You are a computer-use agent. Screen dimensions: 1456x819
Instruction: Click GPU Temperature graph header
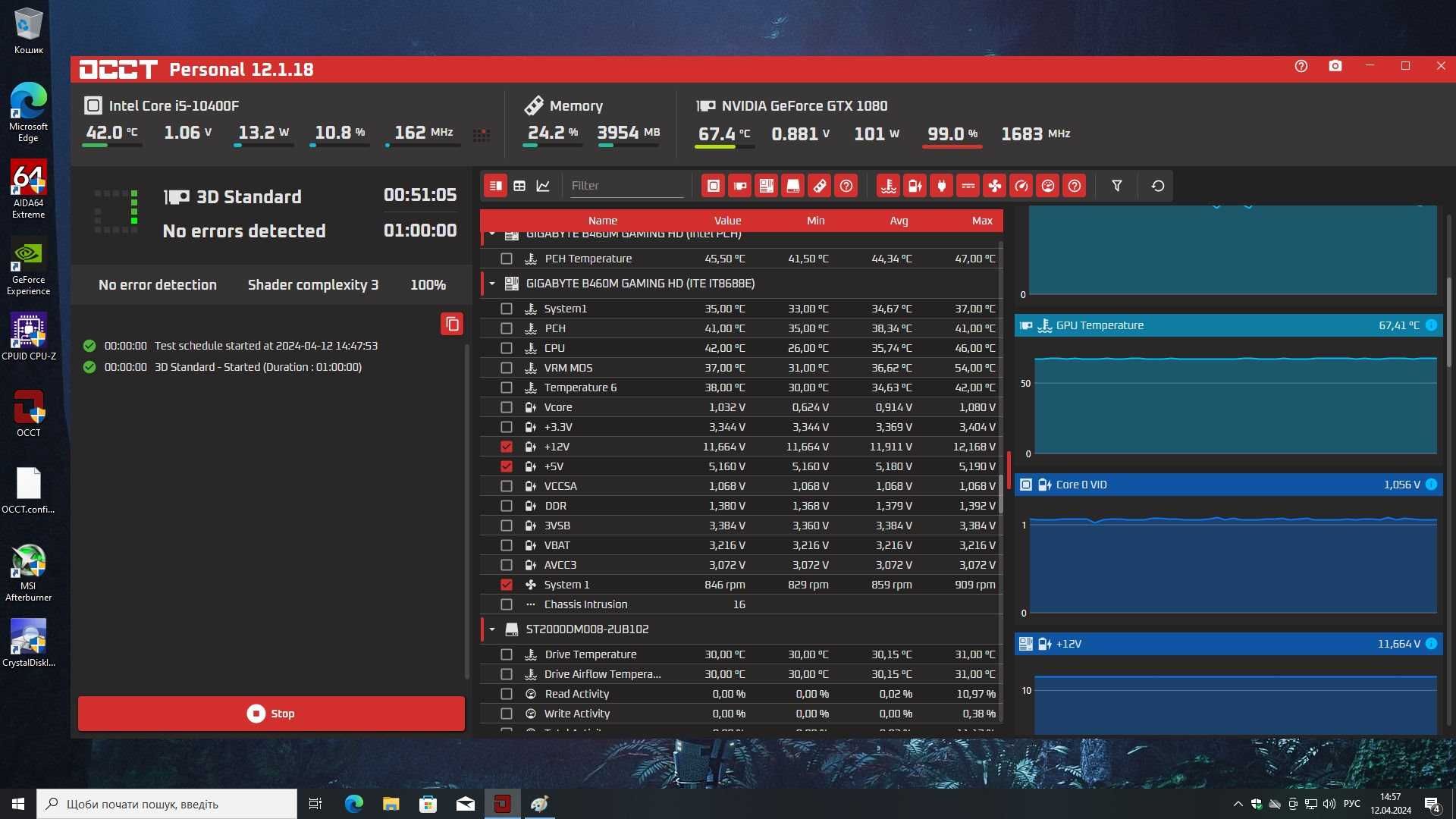click(1228, 325)
